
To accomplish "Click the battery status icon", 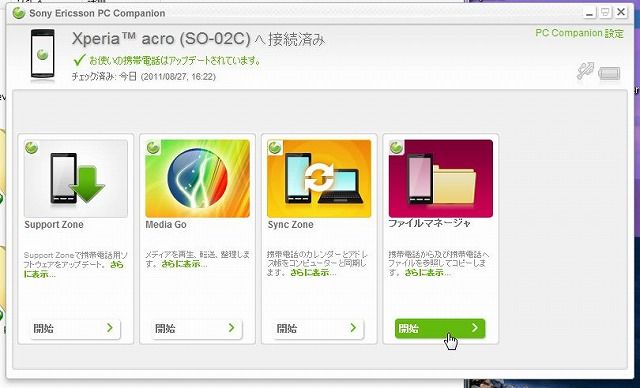I will (x=609, y=74).
